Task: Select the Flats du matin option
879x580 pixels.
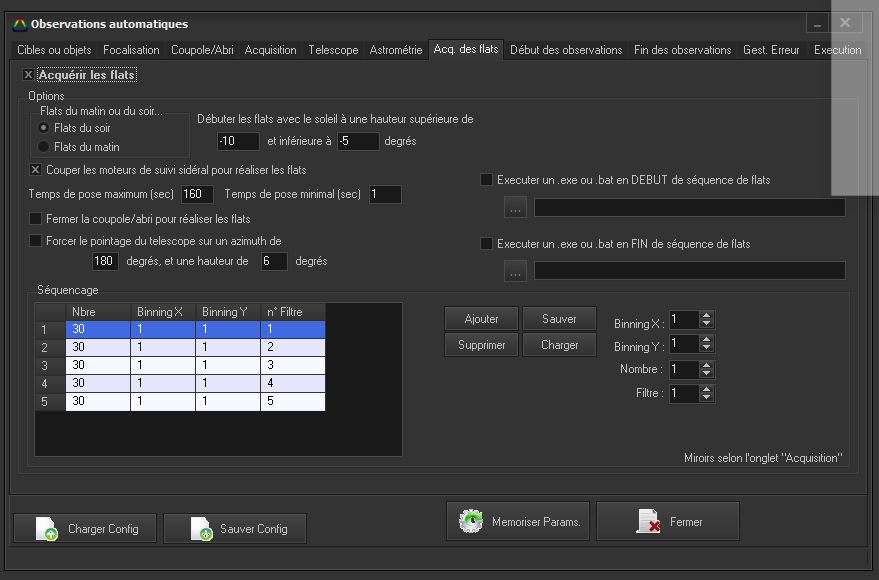Action: click(x=43, y=147)
